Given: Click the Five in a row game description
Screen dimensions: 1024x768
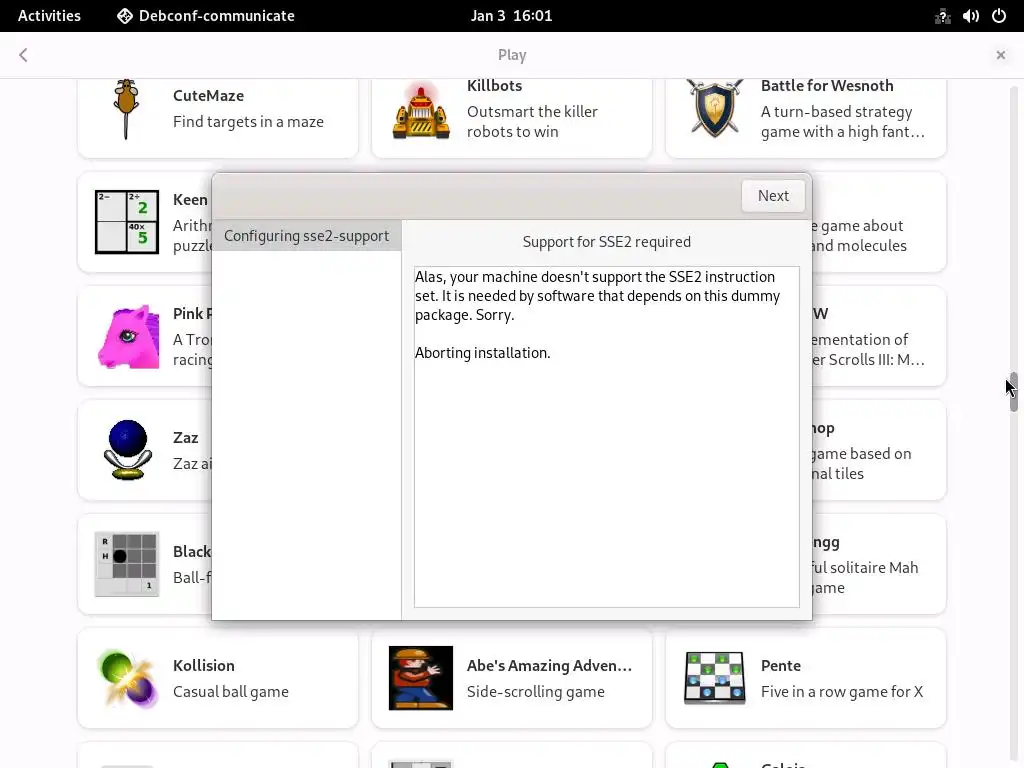Looking at the screenshot, I should coord(842,692).
